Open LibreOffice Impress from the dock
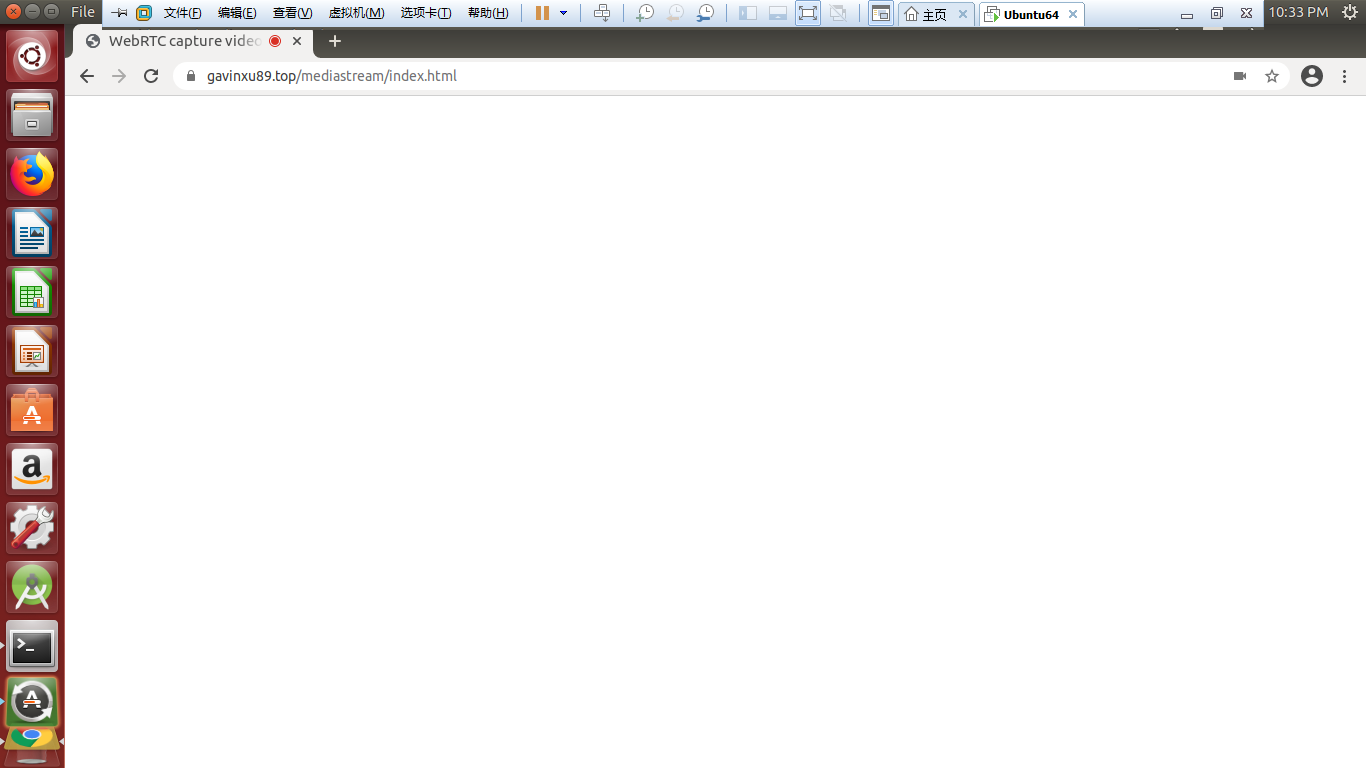The image size is (1366, 768). tap(33, 351)
